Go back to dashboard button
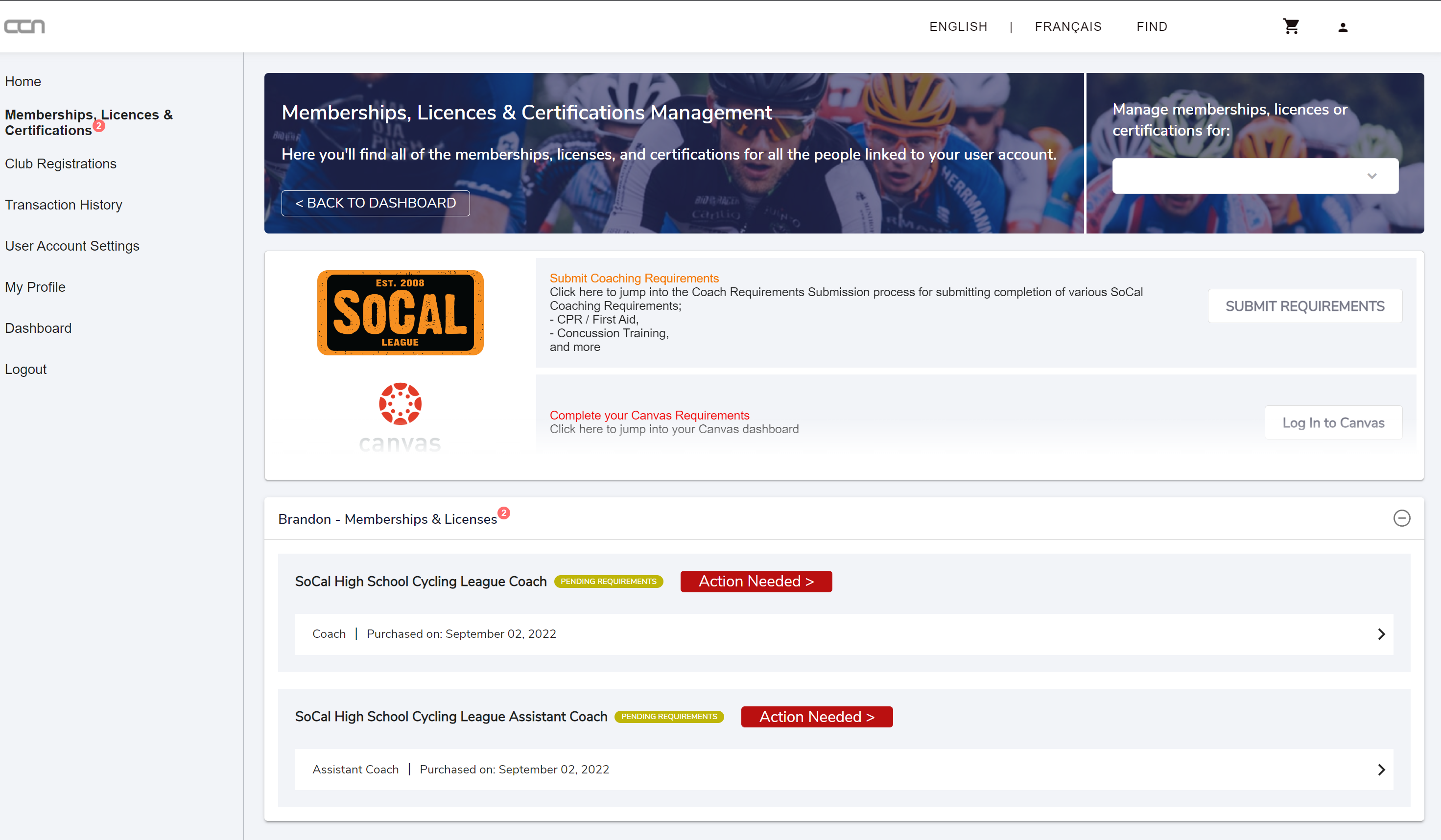 375,203
